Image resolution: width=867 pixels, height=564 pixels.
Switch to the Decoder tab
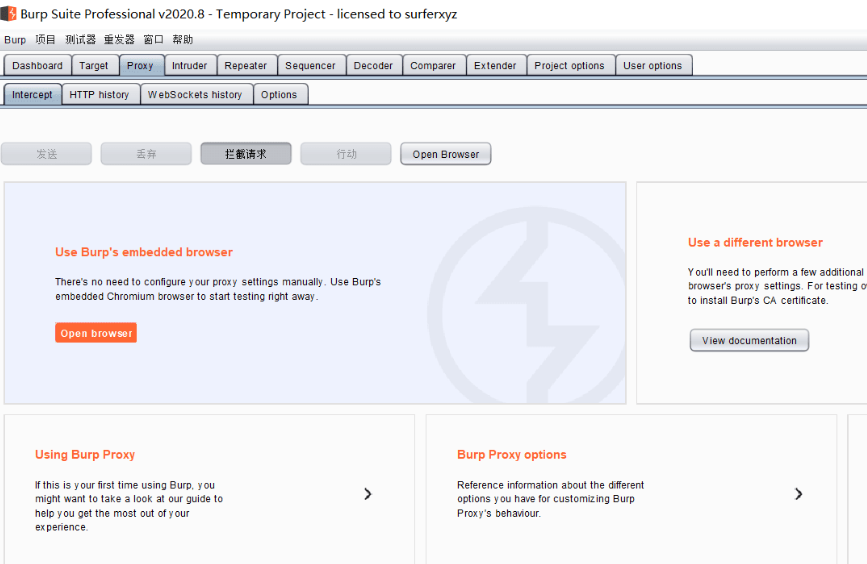373,65
